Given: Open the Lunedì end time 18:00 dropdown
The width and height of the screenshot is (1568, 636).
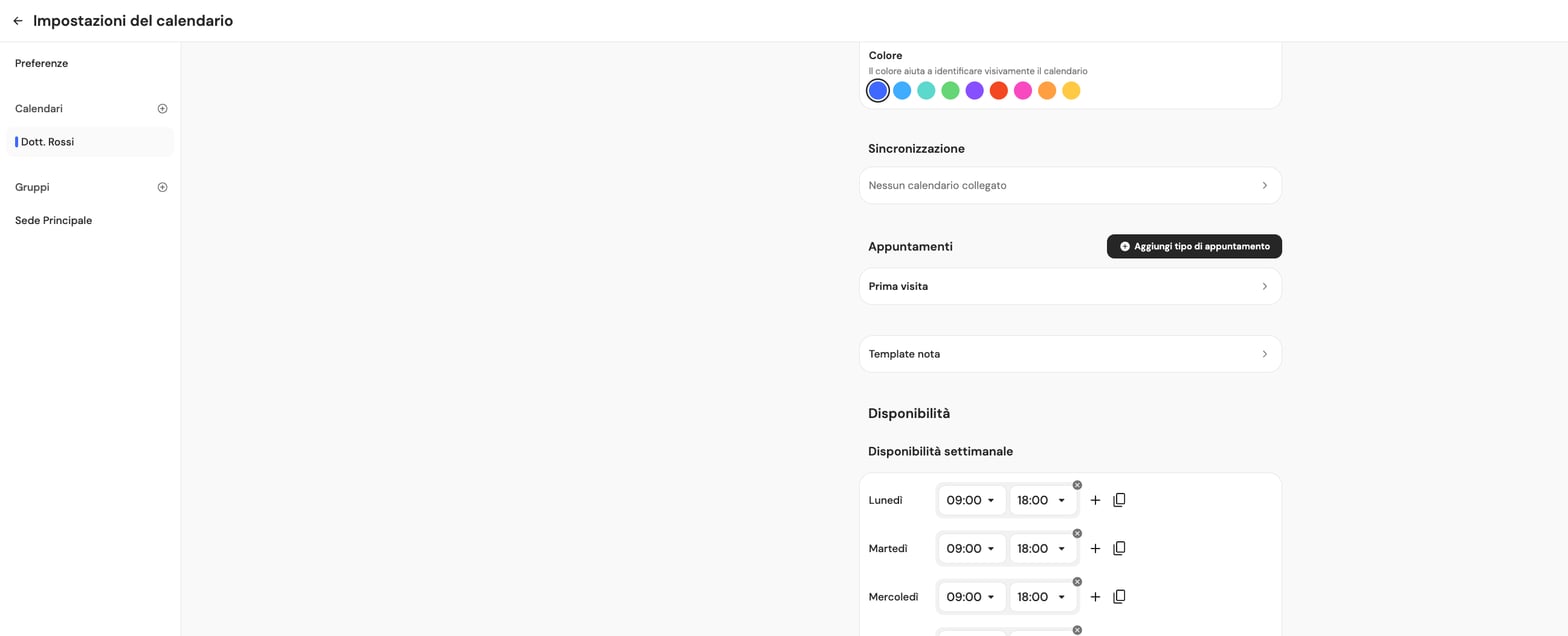Looking at the screenshot, I should (1043, 500).
